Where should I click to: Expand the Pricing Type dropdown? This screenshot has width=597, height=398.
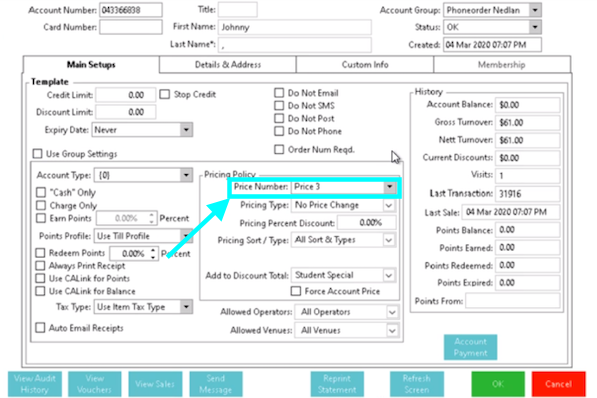pos(389,205)
